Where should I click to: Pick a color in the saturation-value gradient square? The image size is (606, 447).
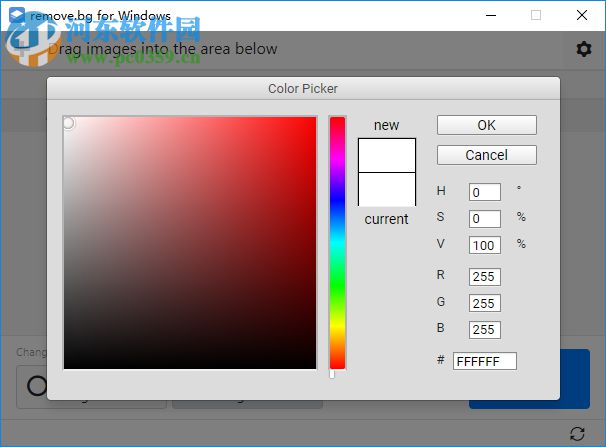(x=190, y=243)
